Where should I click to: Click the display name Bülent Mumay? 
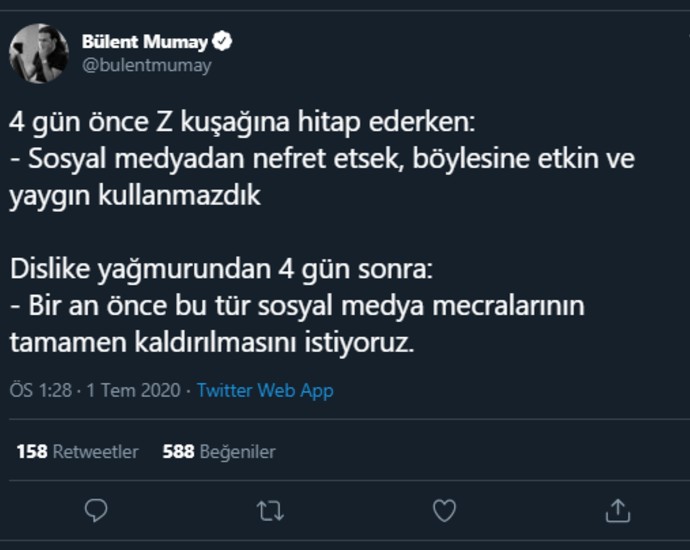click(x=144, y=42)
